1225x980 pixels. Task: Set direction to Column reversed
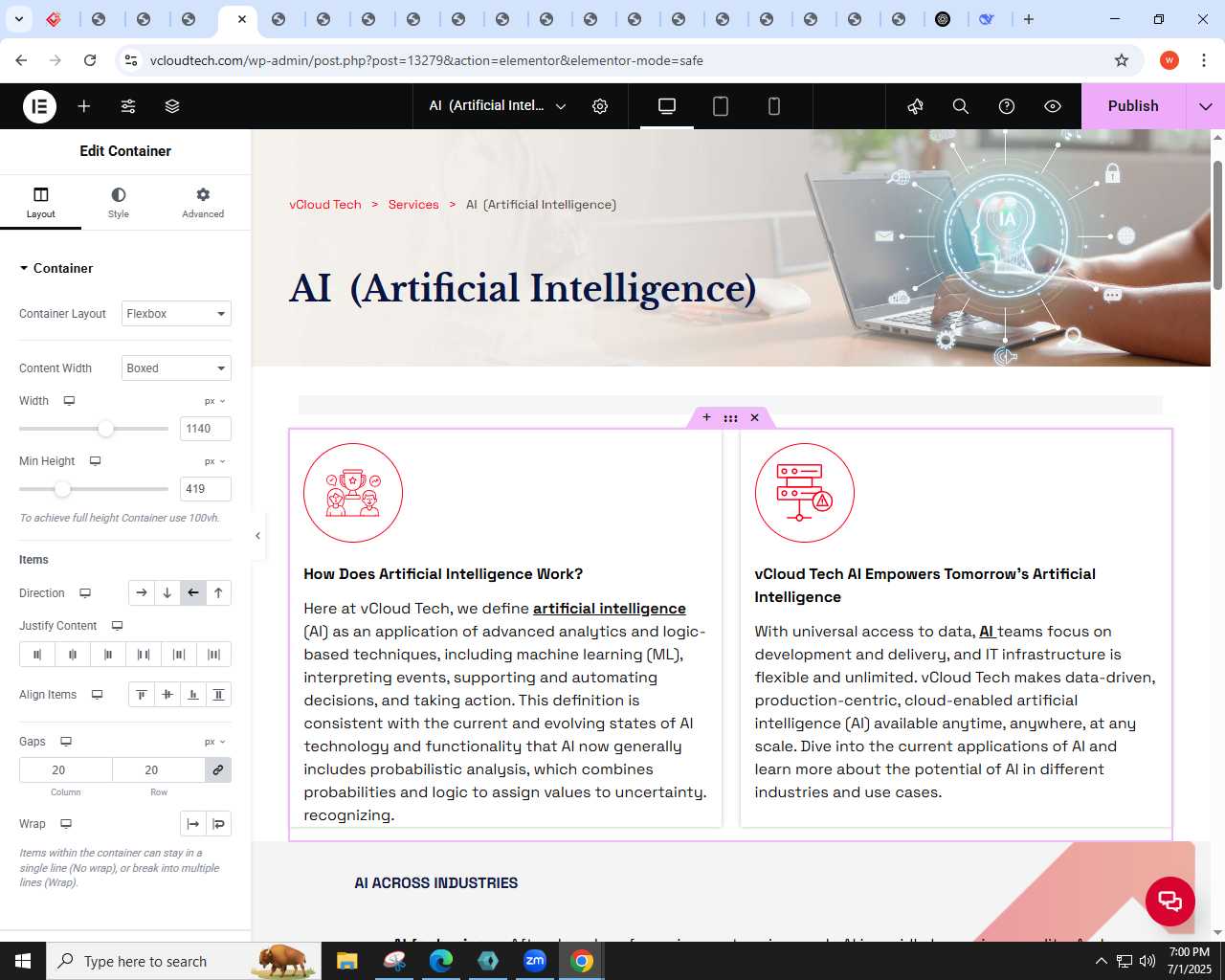coord(219,593)
